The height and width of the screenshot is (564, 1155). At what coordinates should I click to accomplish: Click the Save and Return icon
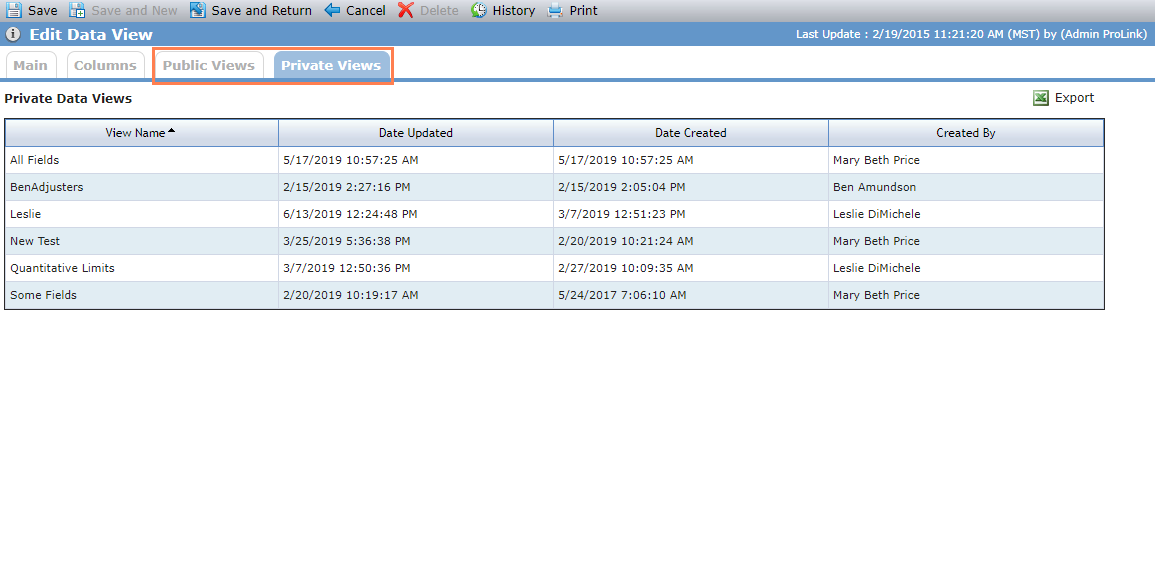point(197,10)
